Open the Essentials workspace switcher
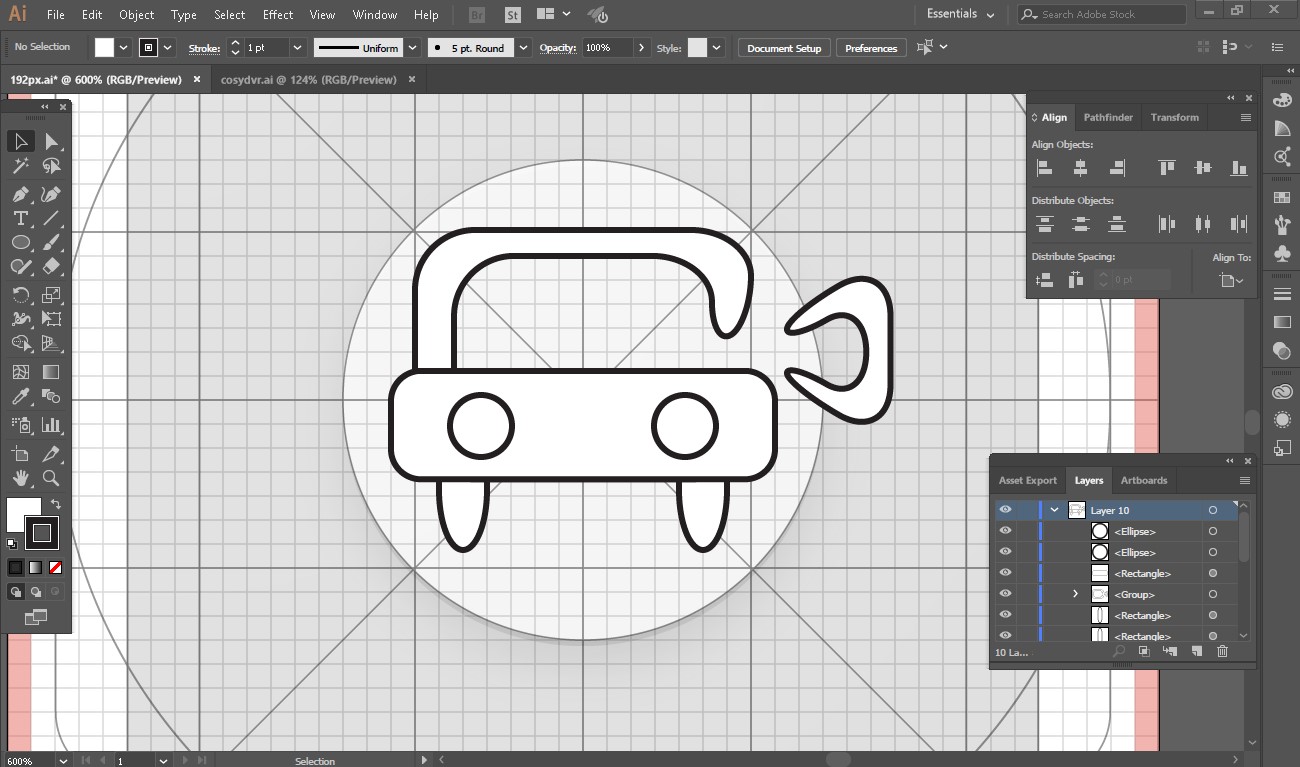The image size is (1300, 767). click(x=961, y=14)
